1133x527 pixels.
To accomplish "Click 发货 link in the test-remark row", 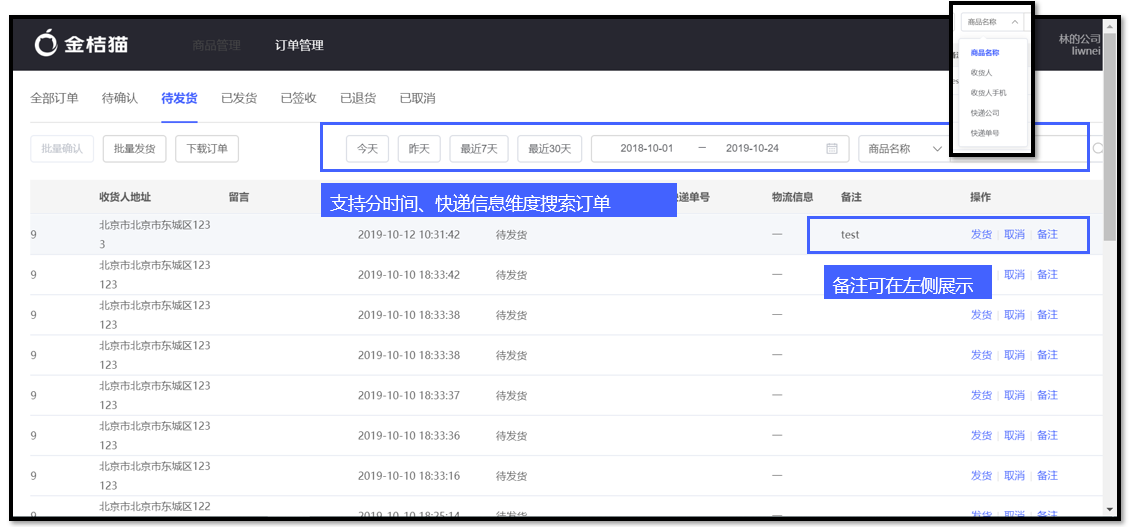I will click(x=981, y=234).
